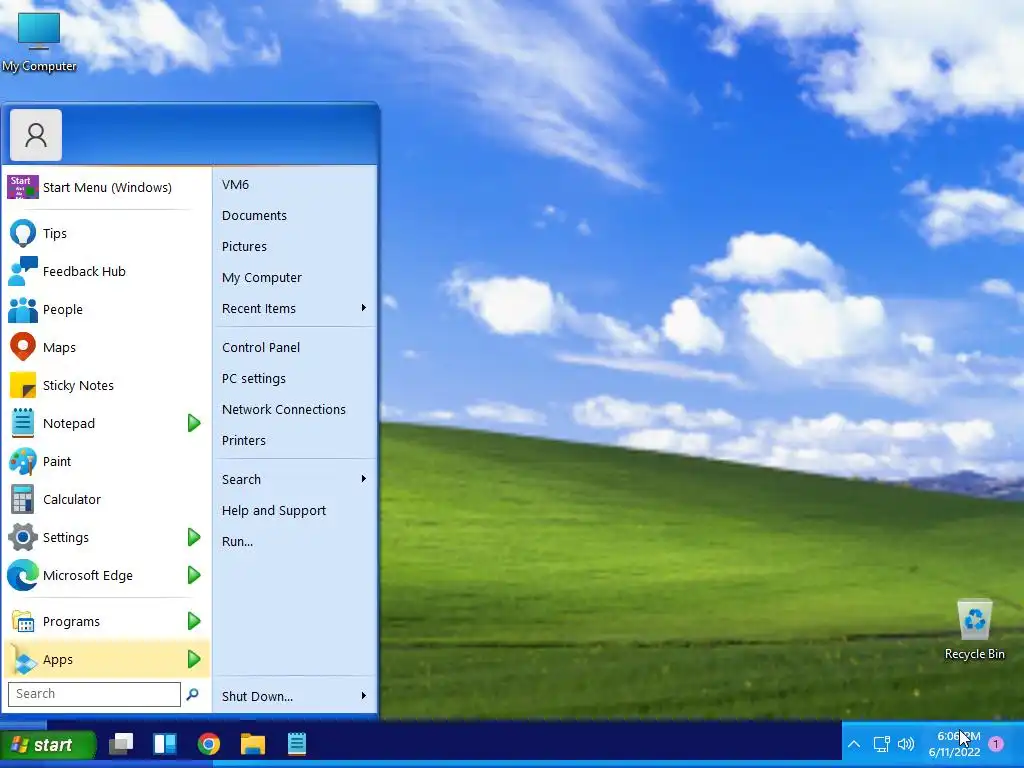Open the Maps app icon
The width and height of the screenshot is (1024, 768).
[23, 347]
